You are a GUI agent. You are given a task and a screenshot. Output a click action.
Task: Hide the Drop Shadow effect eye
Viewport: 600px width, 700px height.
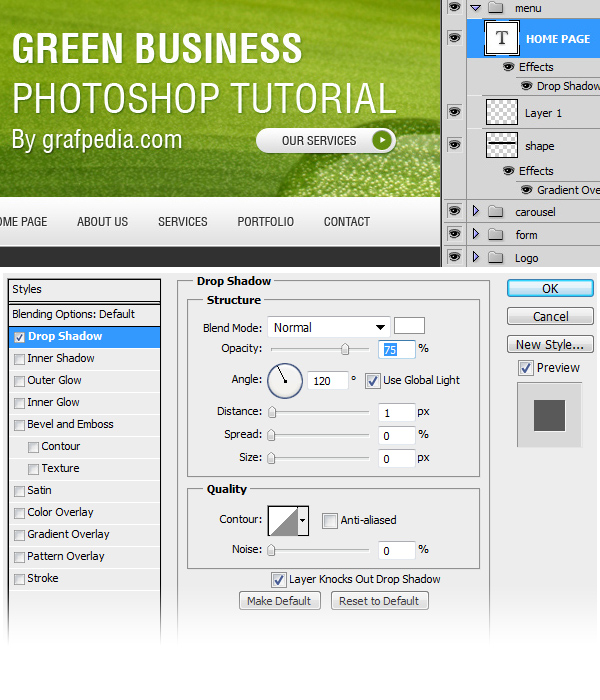click(527, 86)
